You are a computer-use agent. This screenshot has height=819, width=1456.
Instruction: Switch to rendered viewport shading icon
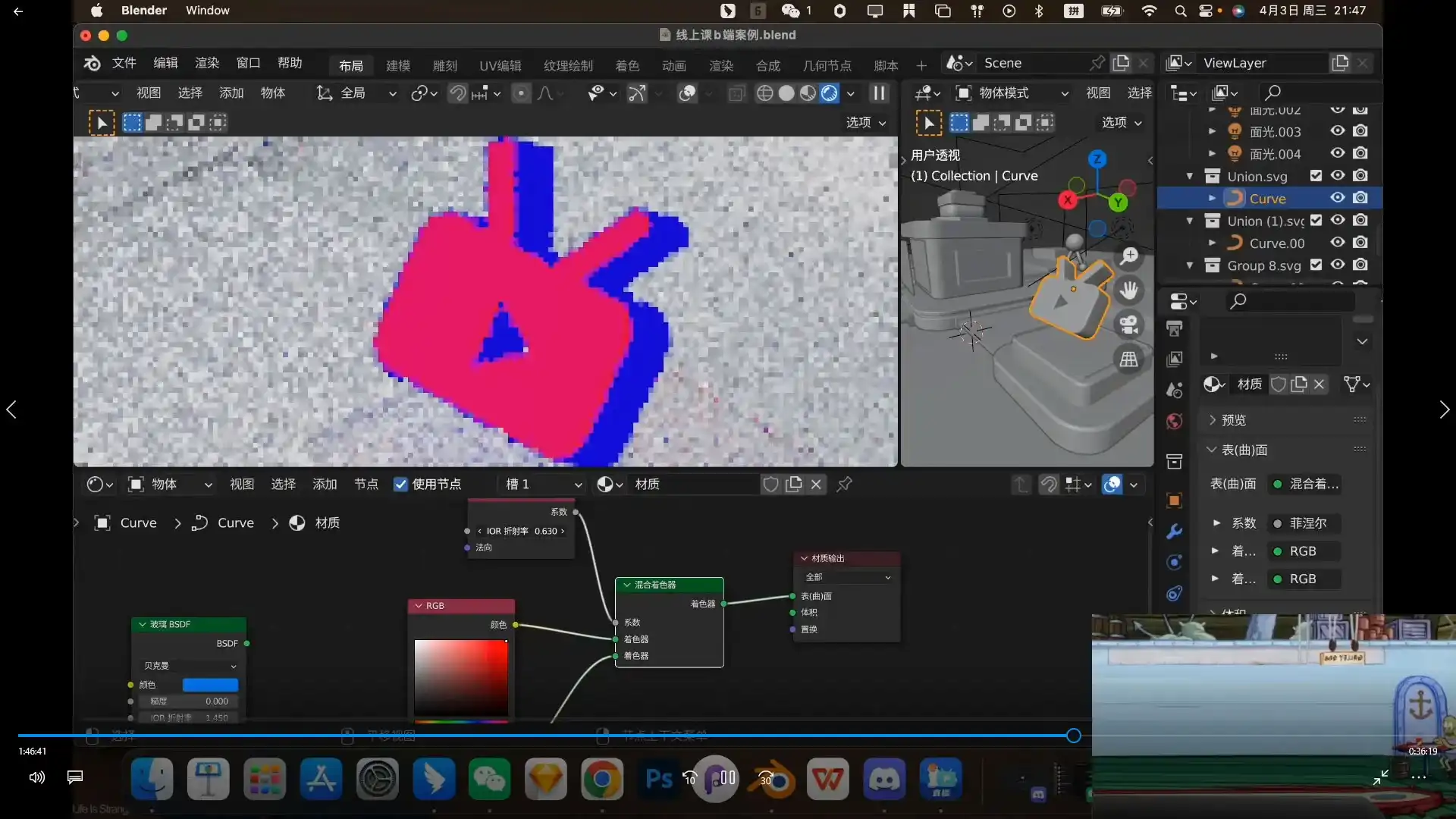tap(830, 93)
